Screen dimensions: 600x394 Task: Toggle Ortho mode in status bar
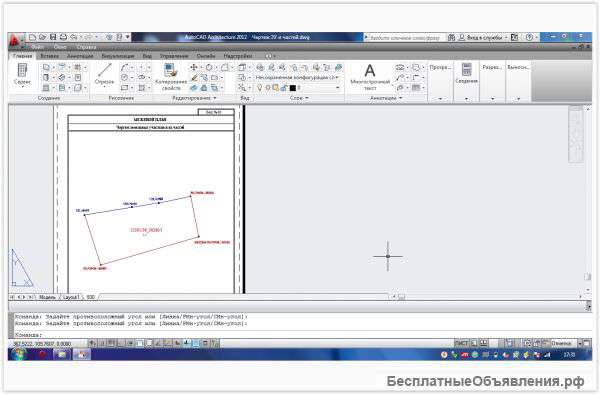(x=121, y=344)
